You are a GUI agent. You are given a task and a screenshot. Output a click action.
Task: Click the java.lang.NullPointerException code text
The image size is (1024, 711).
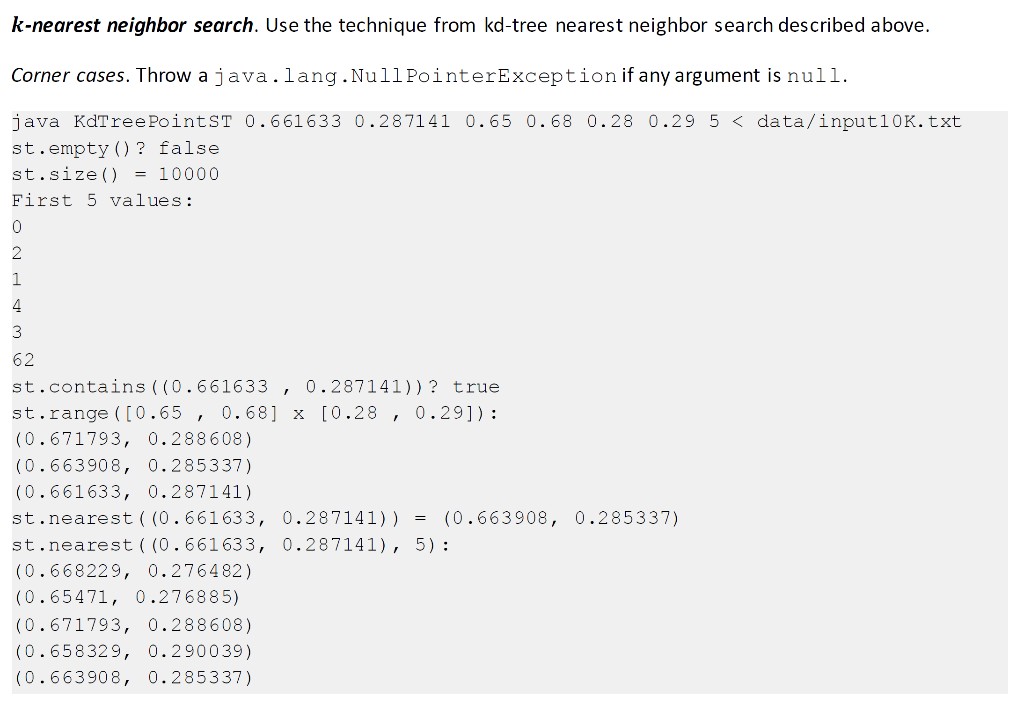coord(415,76)
